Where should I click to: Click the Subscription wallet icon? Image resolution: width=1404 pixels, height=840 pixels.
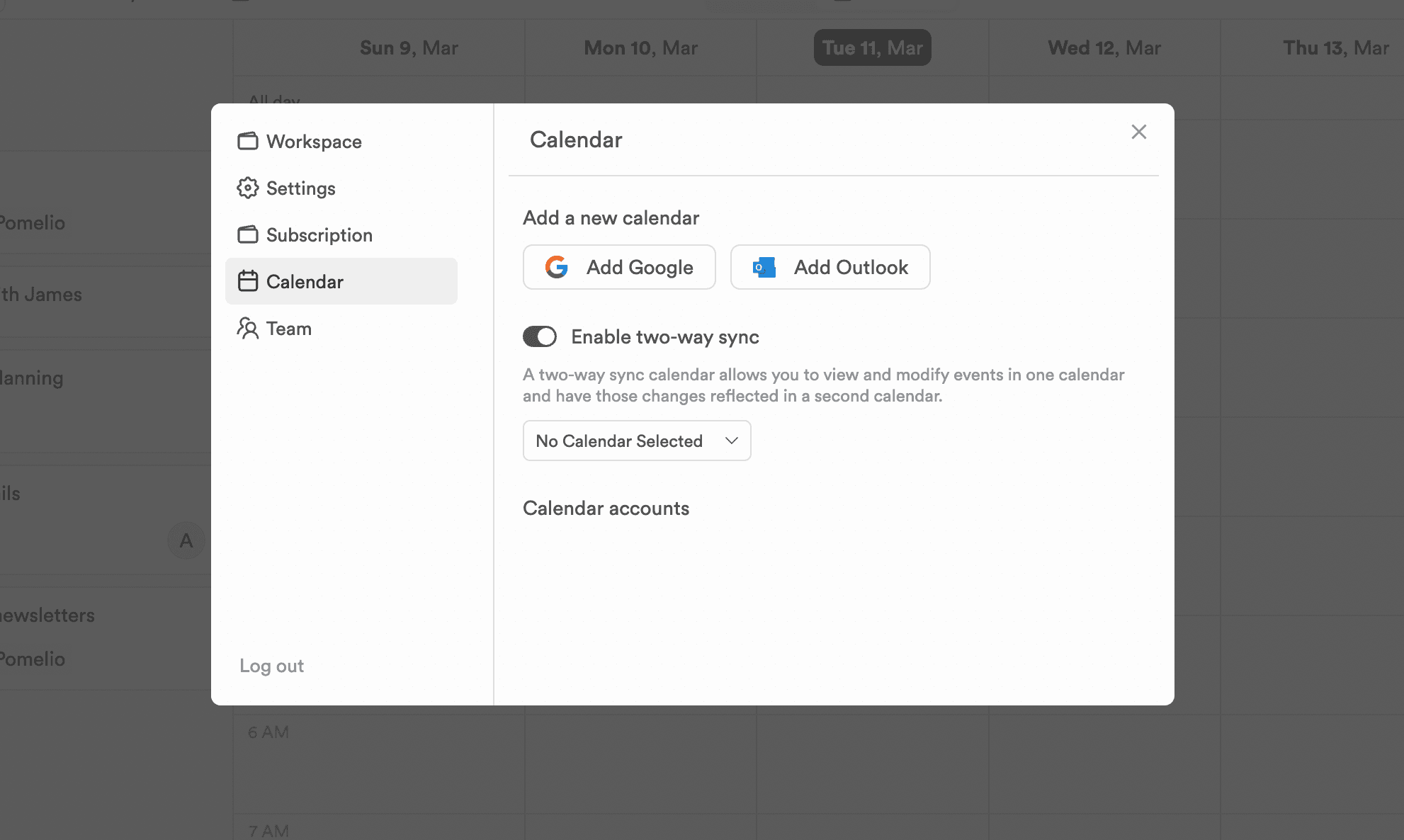(x=247, y=234)
